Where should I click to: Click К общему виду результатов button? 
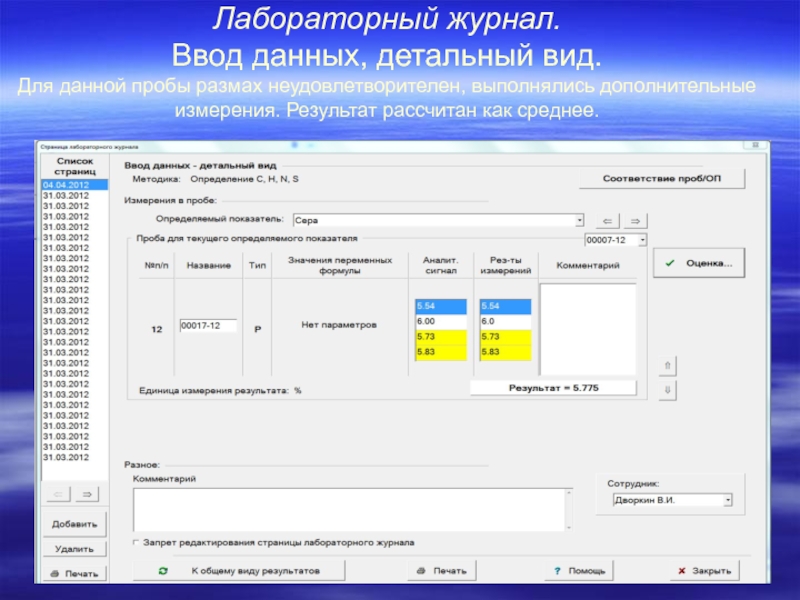point(240,570)
